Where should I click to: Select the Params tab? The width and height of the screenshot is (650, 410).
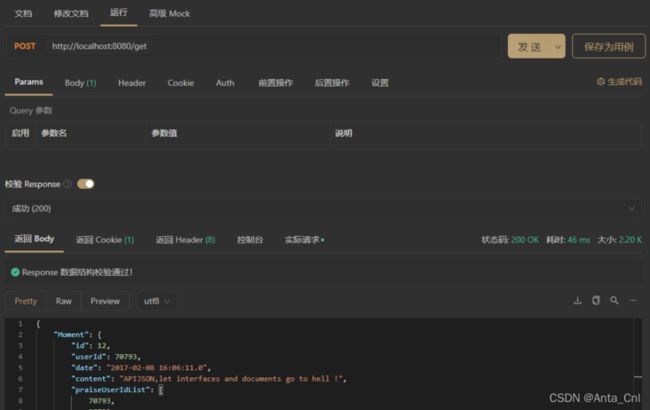pos(29,82)
